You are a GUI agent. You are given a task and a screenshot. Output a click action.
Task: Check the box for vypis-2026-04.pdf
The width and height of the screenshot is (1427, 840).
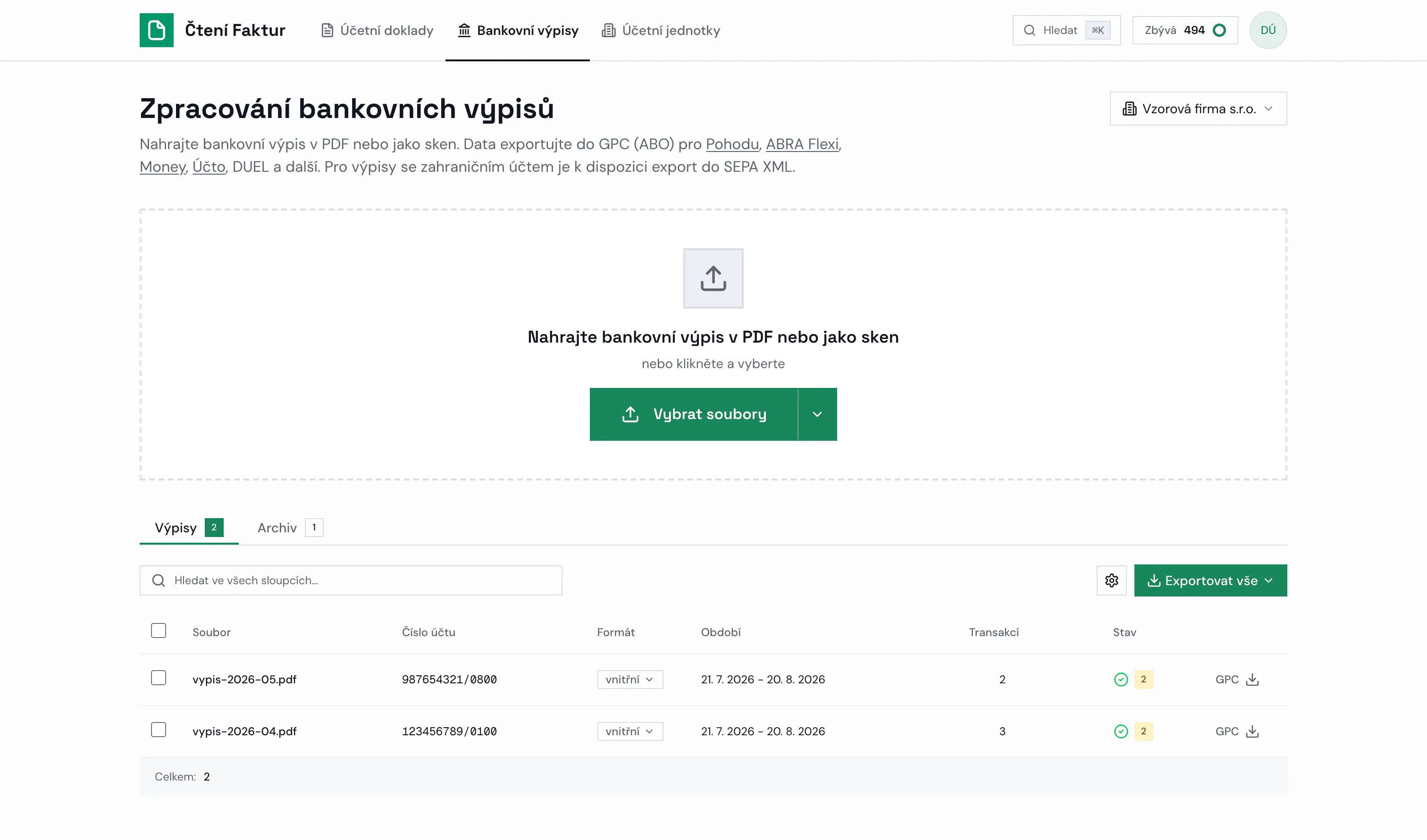coord(159,730)
